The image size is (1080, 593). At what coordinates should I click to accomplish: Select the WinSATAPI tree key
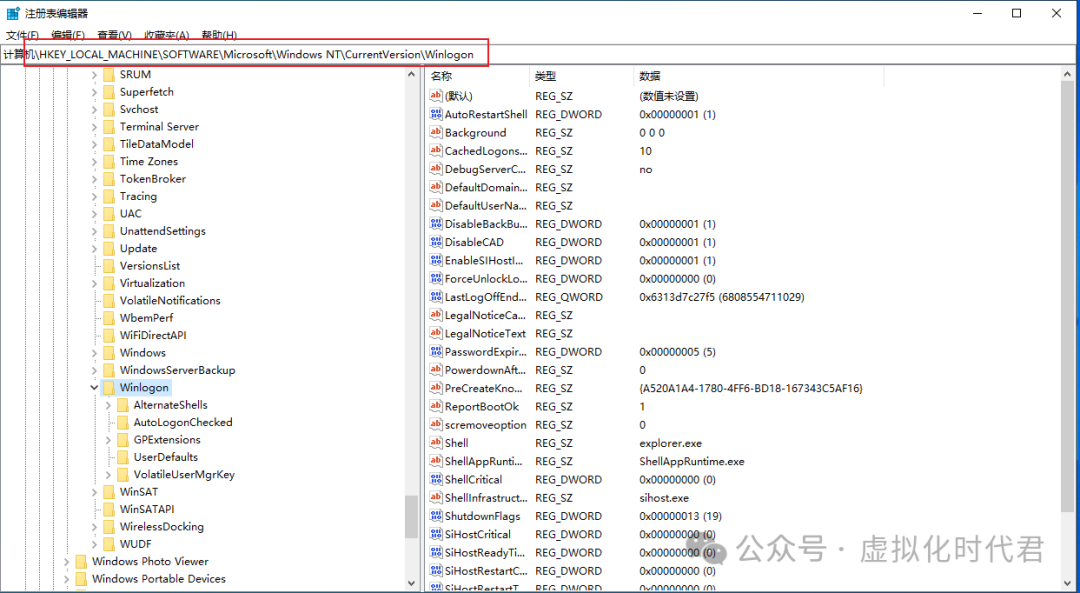tap(147, 509)
